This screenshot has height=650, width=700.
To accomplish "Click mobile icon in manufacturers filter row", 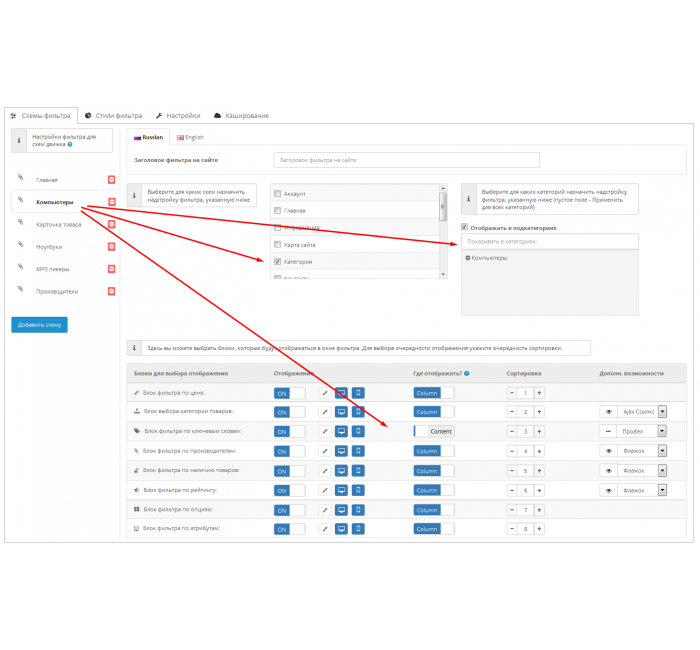I will click(358, 451).
